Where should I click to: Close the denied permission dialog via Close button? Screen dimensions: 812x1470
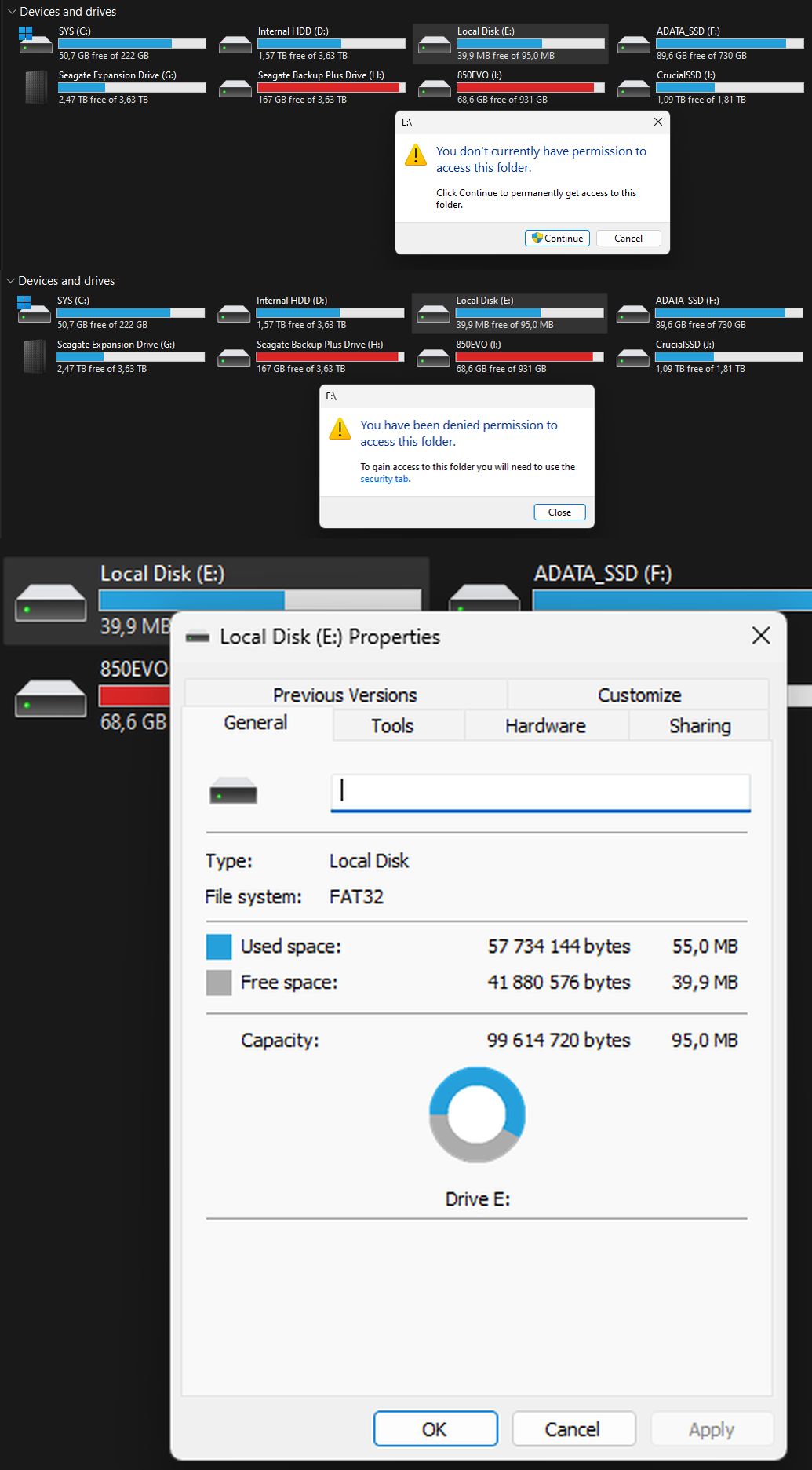[559, 512]
